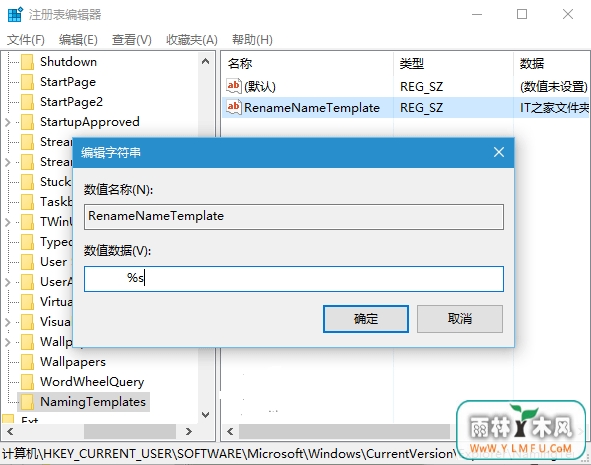Expand the UserA key node
591x465 pixels.
[8, 282]
